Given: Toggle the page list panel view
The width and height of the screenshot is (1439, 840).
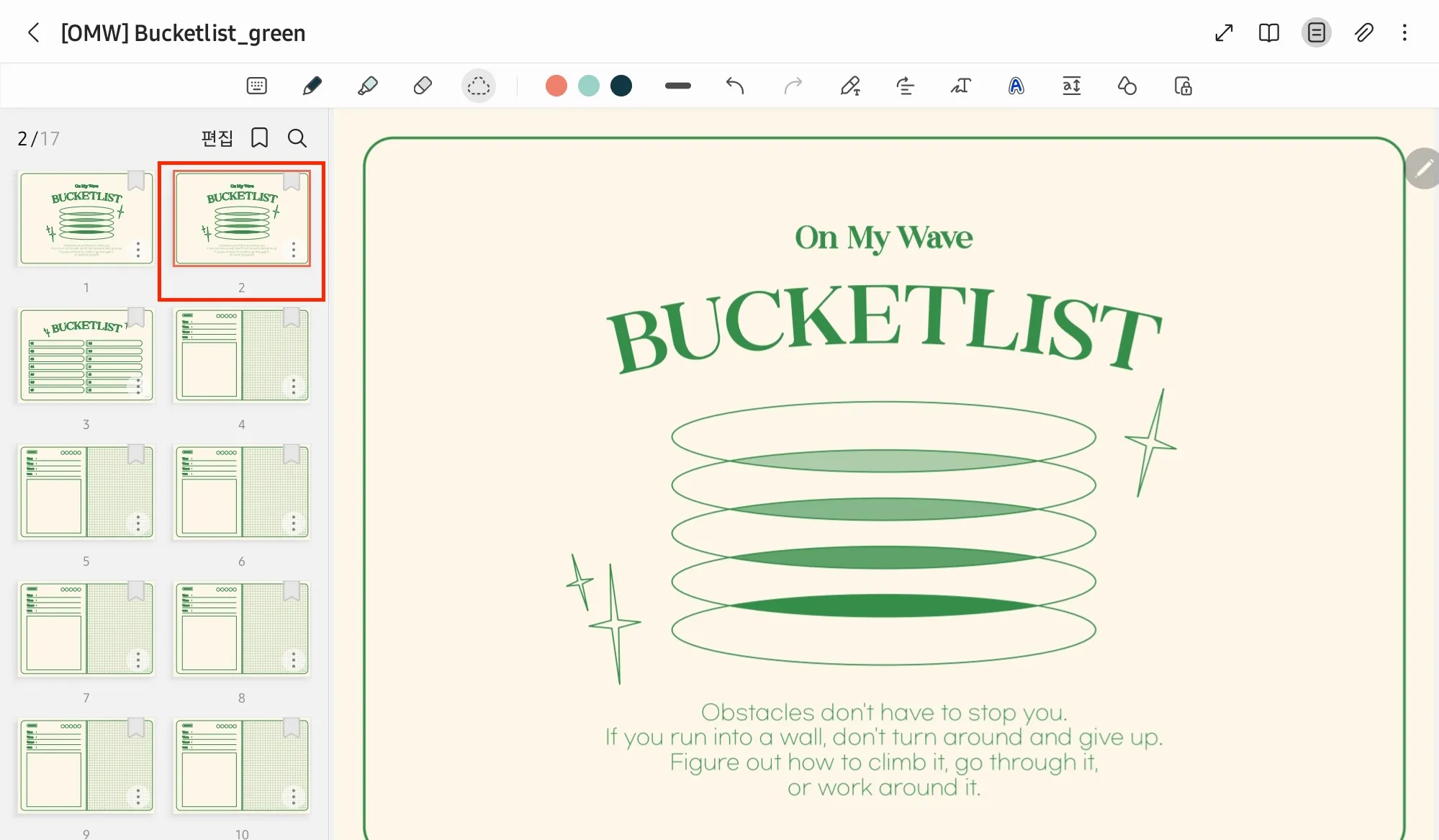Looking at the screenshot, I should [x=1316, y=32].
